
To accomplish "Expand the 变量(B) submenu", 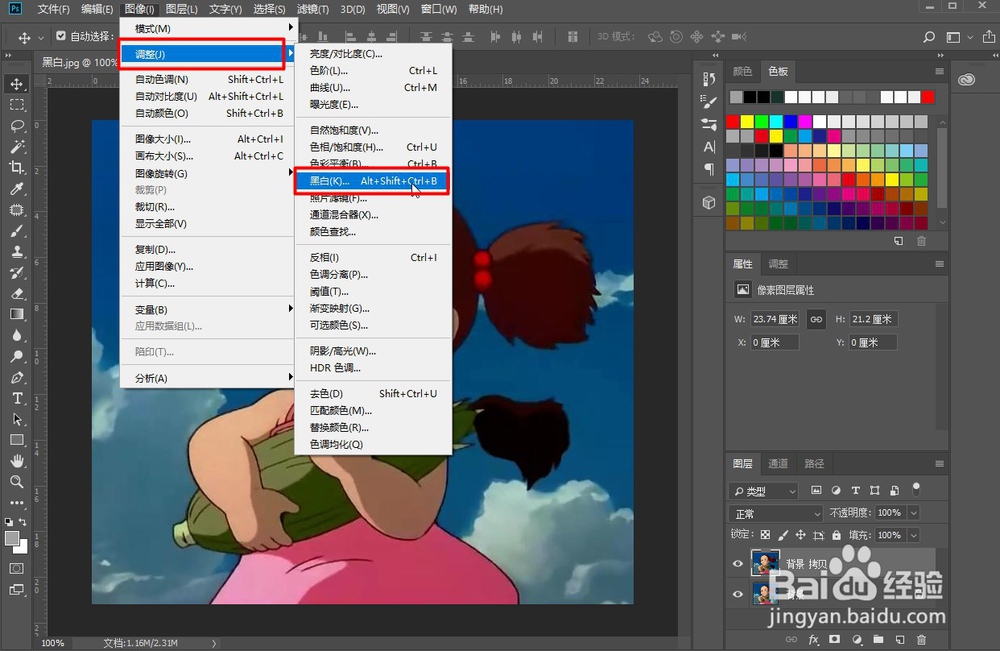I will (207, 309).
